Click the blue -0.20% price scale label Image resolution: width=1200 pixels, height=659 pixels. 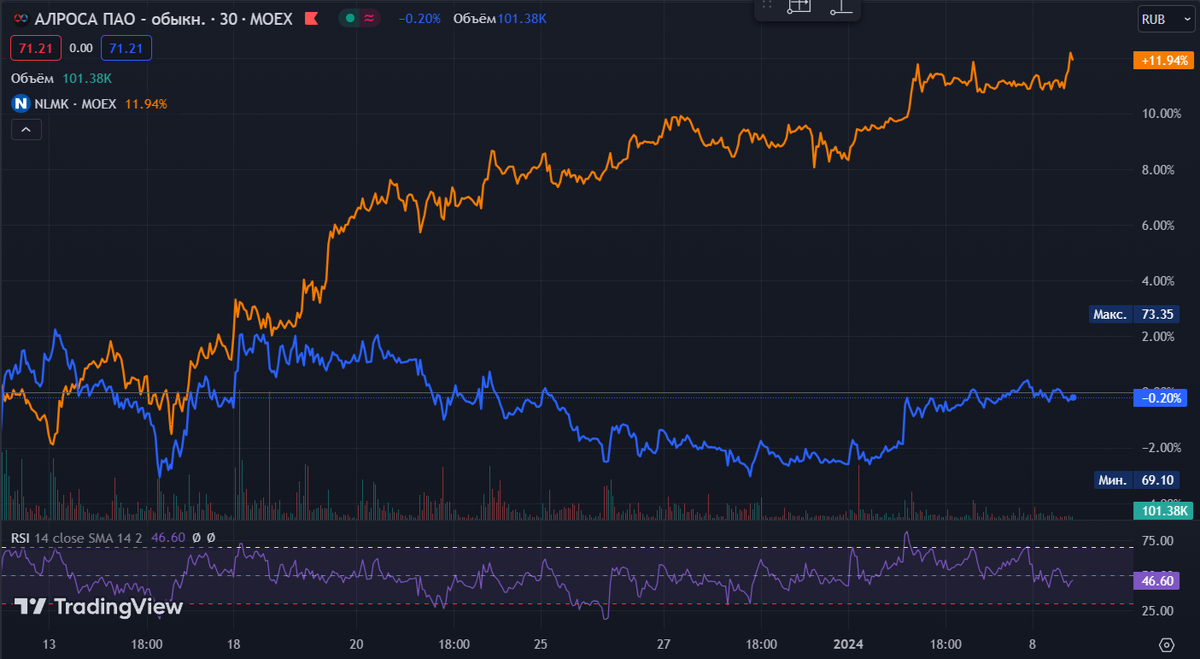point(1161,397)
